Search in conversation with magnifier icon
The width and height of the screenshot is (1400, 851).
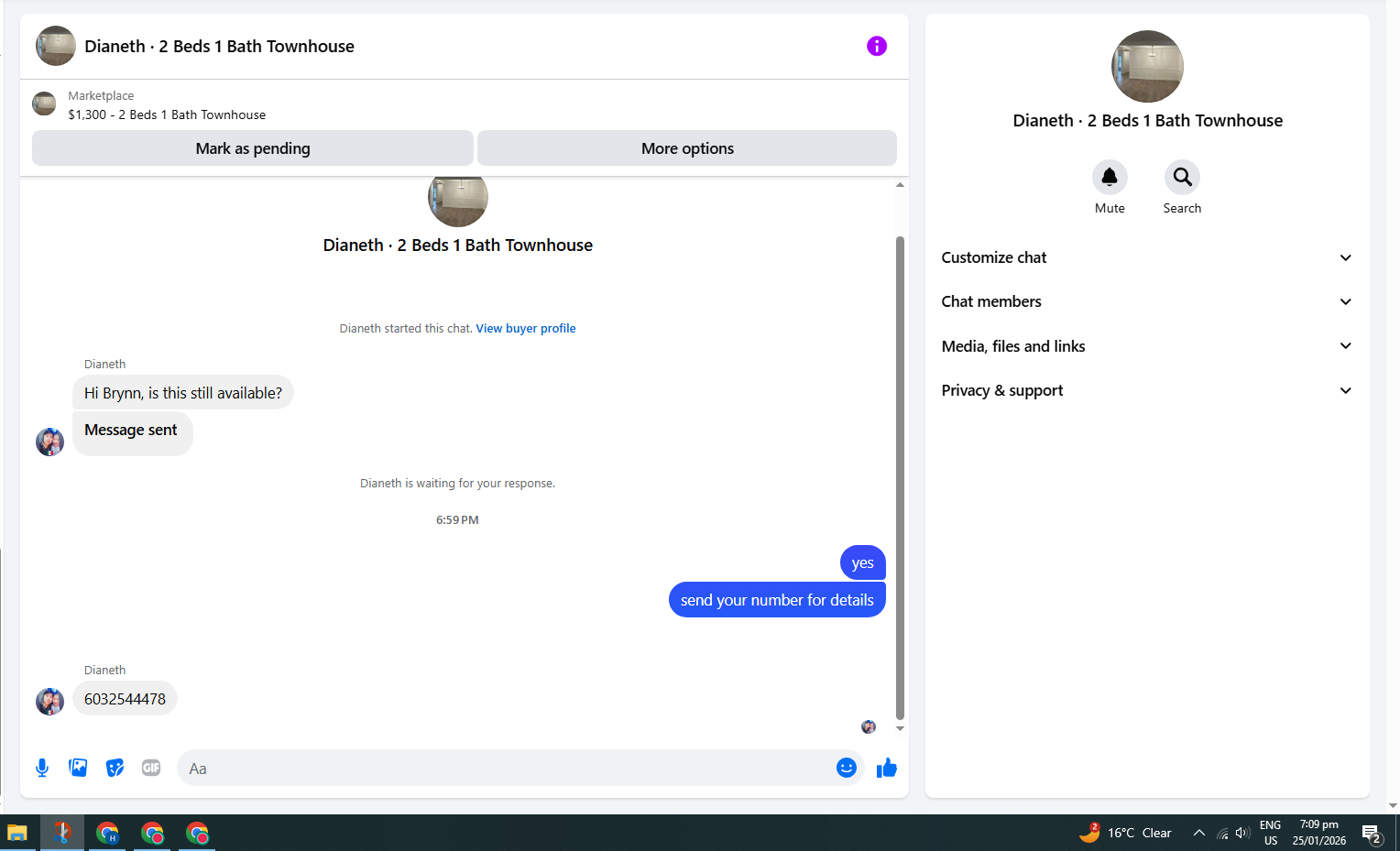tap(1182, 177)
